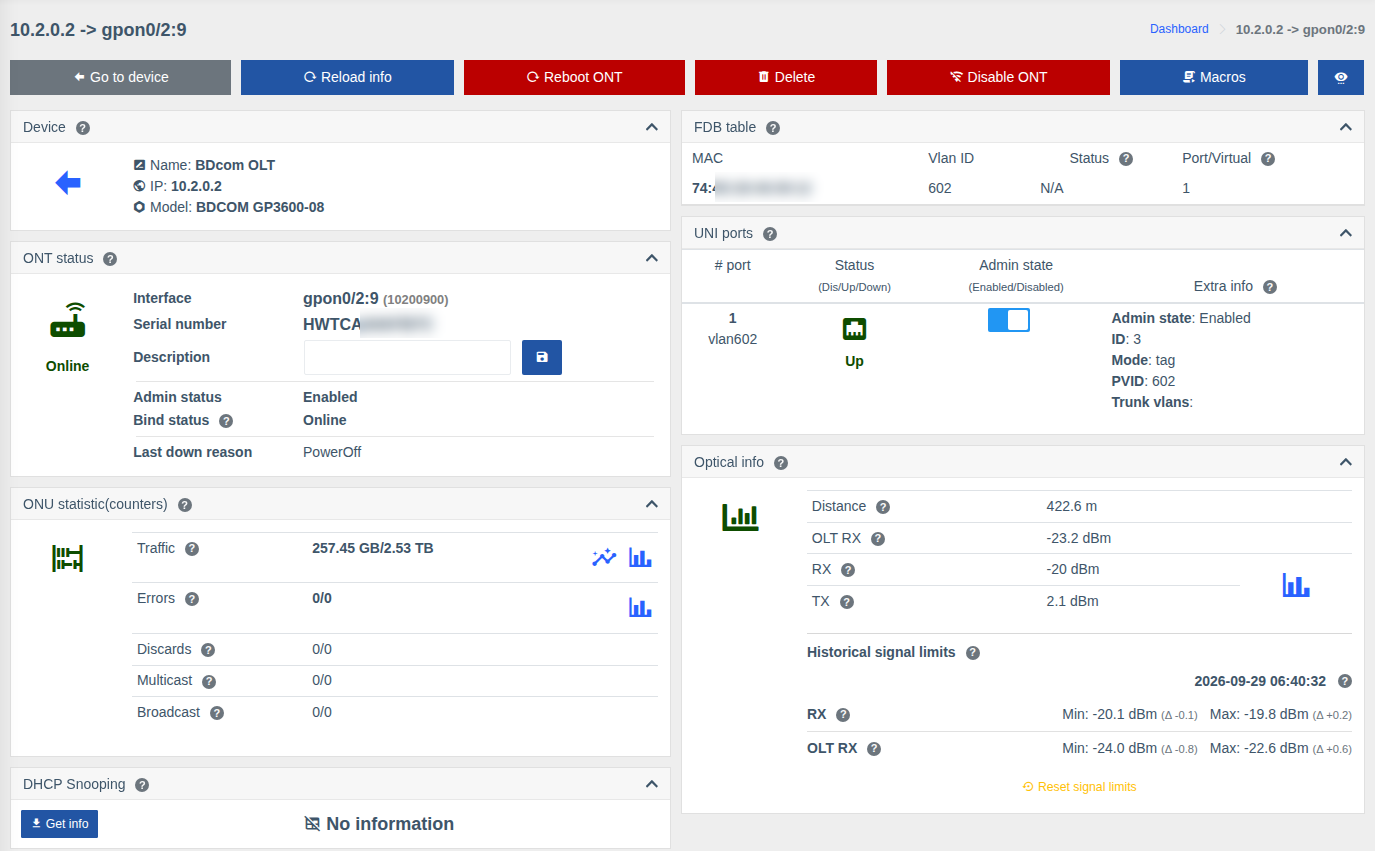Open the Dashboard breadcrumb link
Viewport: 1375px width, 851px height.
coord(1179,29)
